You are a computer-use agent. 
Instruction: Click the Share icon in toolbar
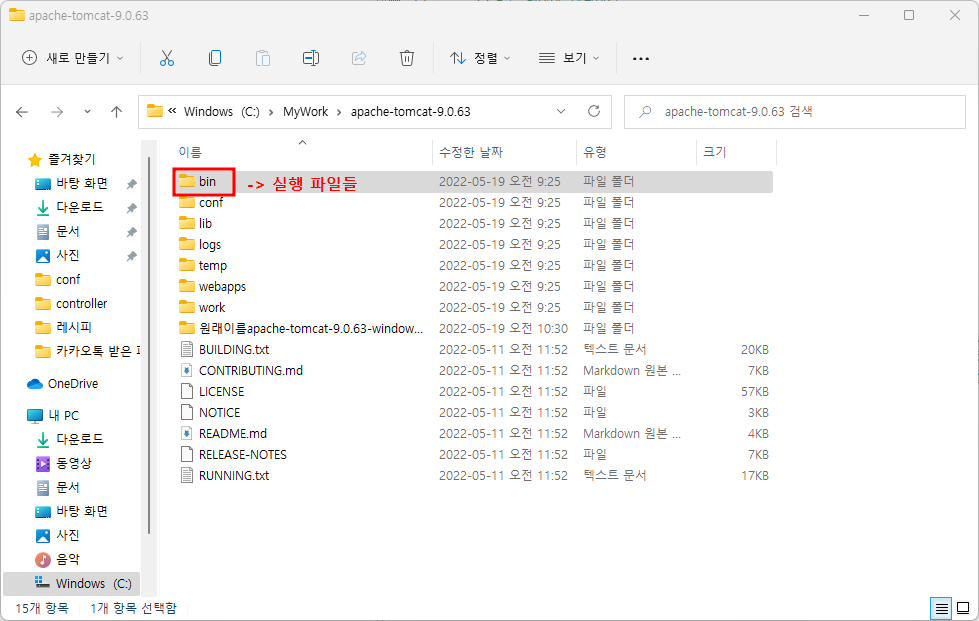coord(359,58)
